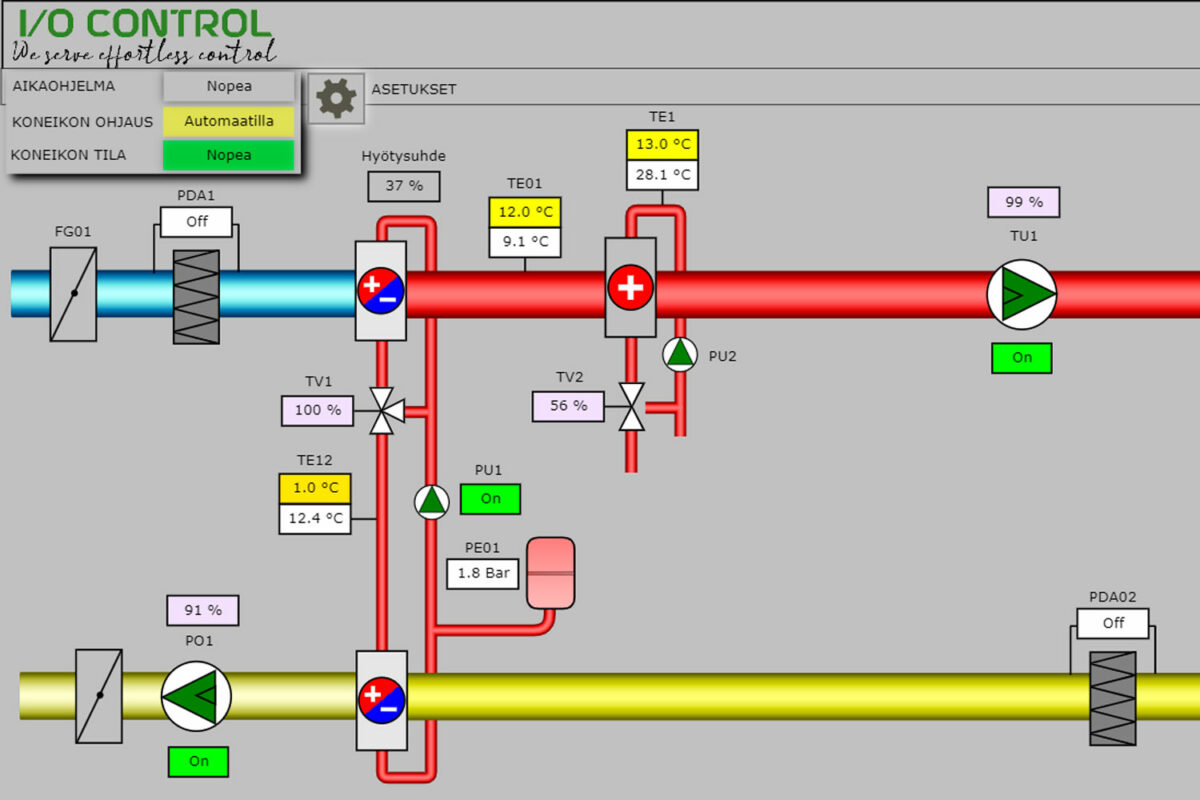Select the PE01 expansion vessel icon

point(550,573)
